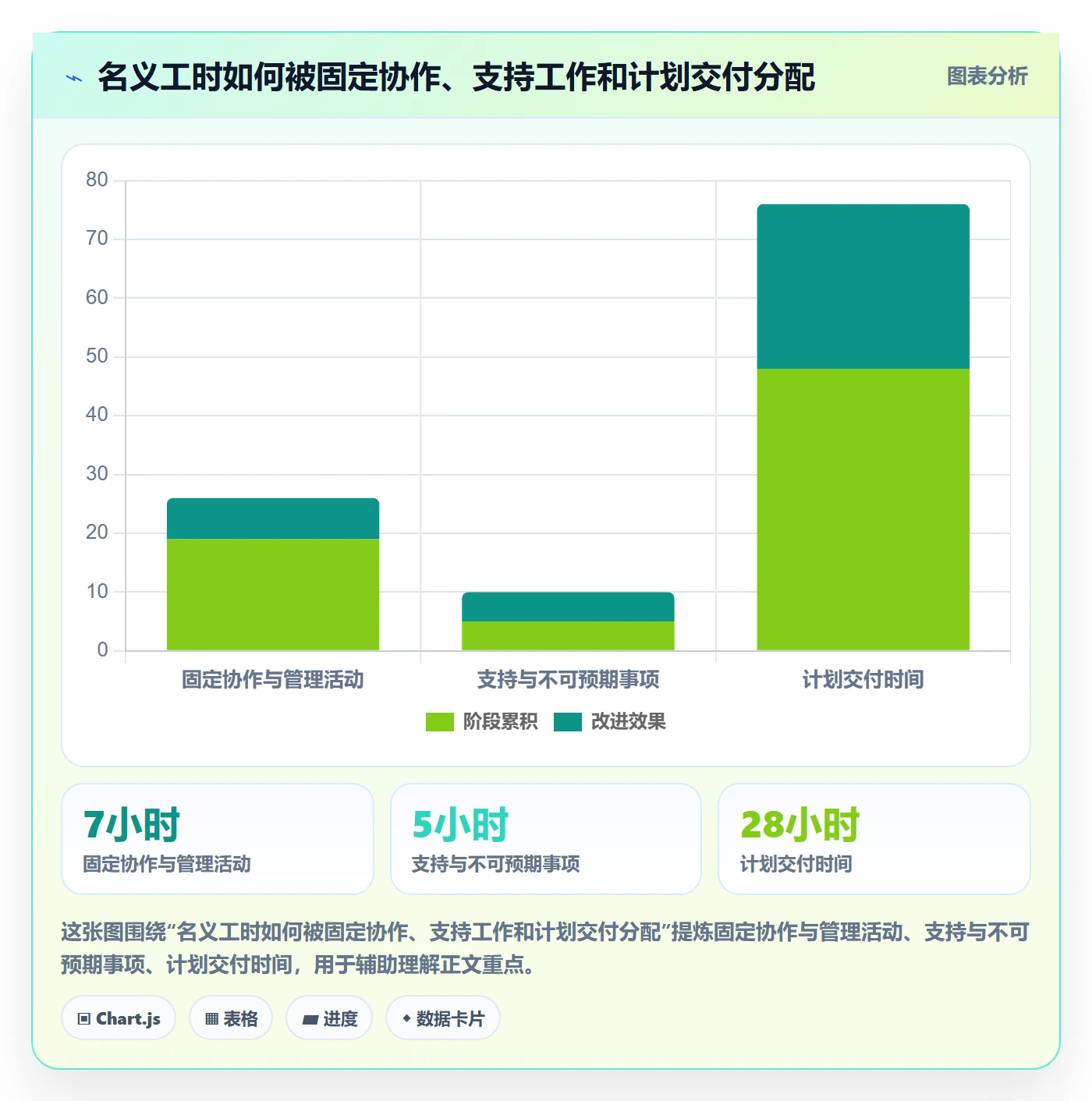Select the 进度 tag
The height and width of the screenshot is (1101, 1092).
click(329, 1018)
